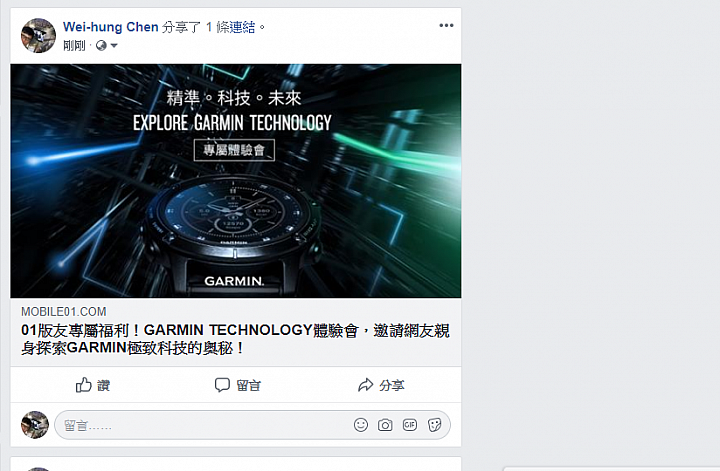Click the 留言 comment input field
This screenshot has height=471, width=720.
202,425
